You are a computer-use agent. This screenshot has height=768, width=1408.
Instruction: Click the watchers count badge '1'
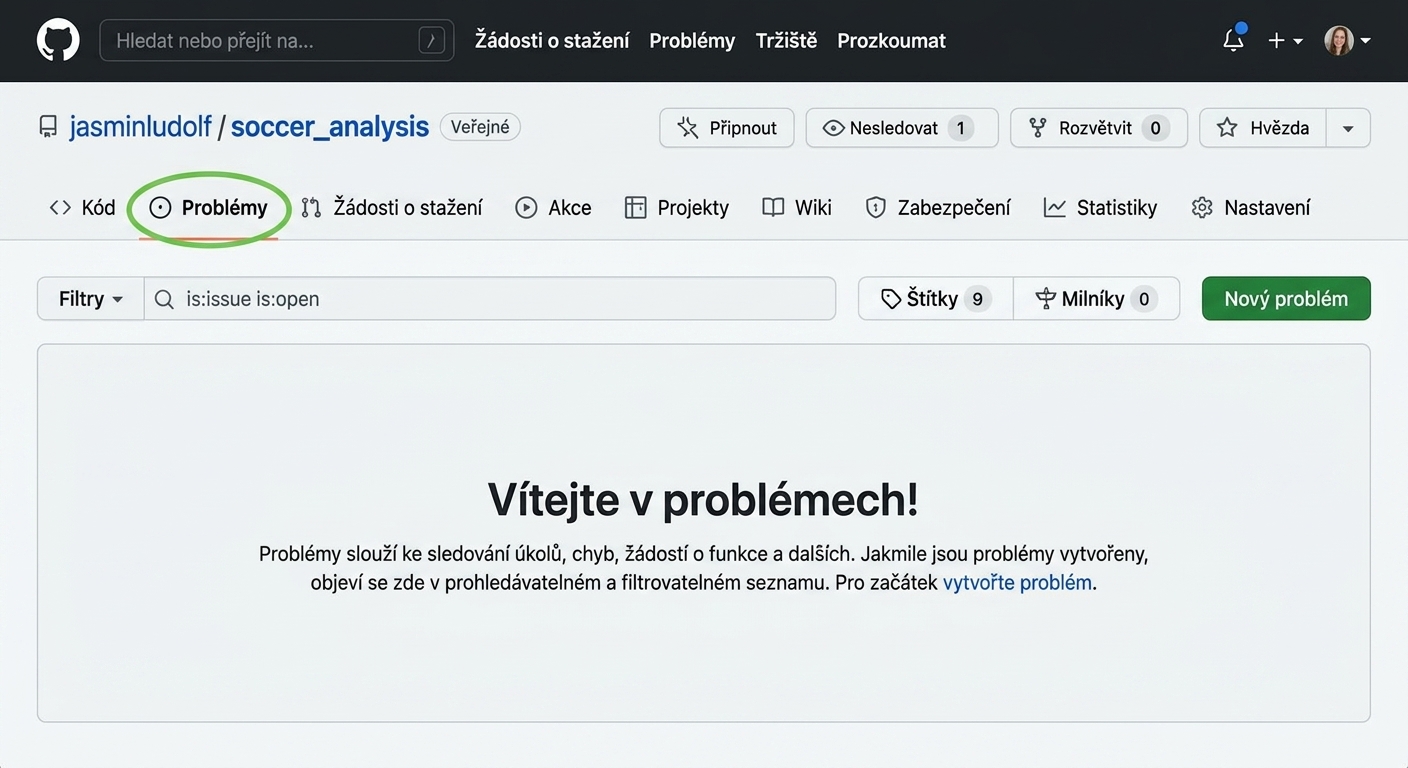click(961, 128)
